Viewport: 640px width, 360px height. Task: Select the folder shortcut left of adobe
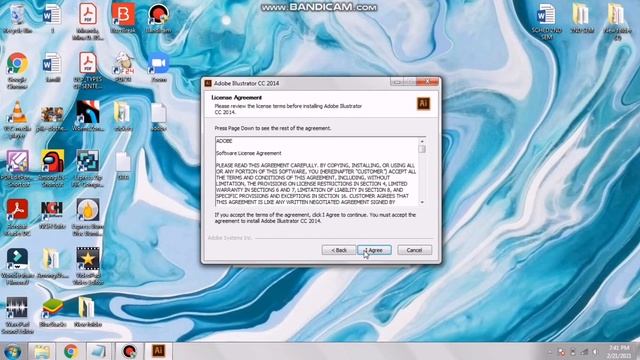point(123,116)
